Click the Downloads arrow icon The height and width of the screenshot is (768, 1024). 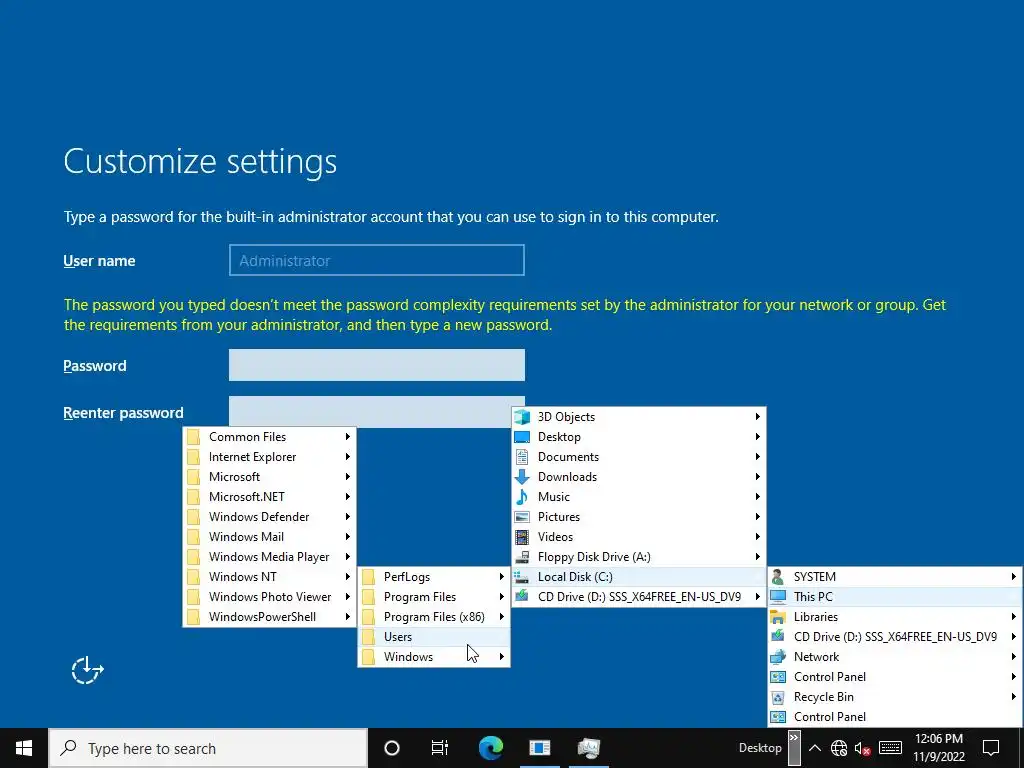[522, 477]
